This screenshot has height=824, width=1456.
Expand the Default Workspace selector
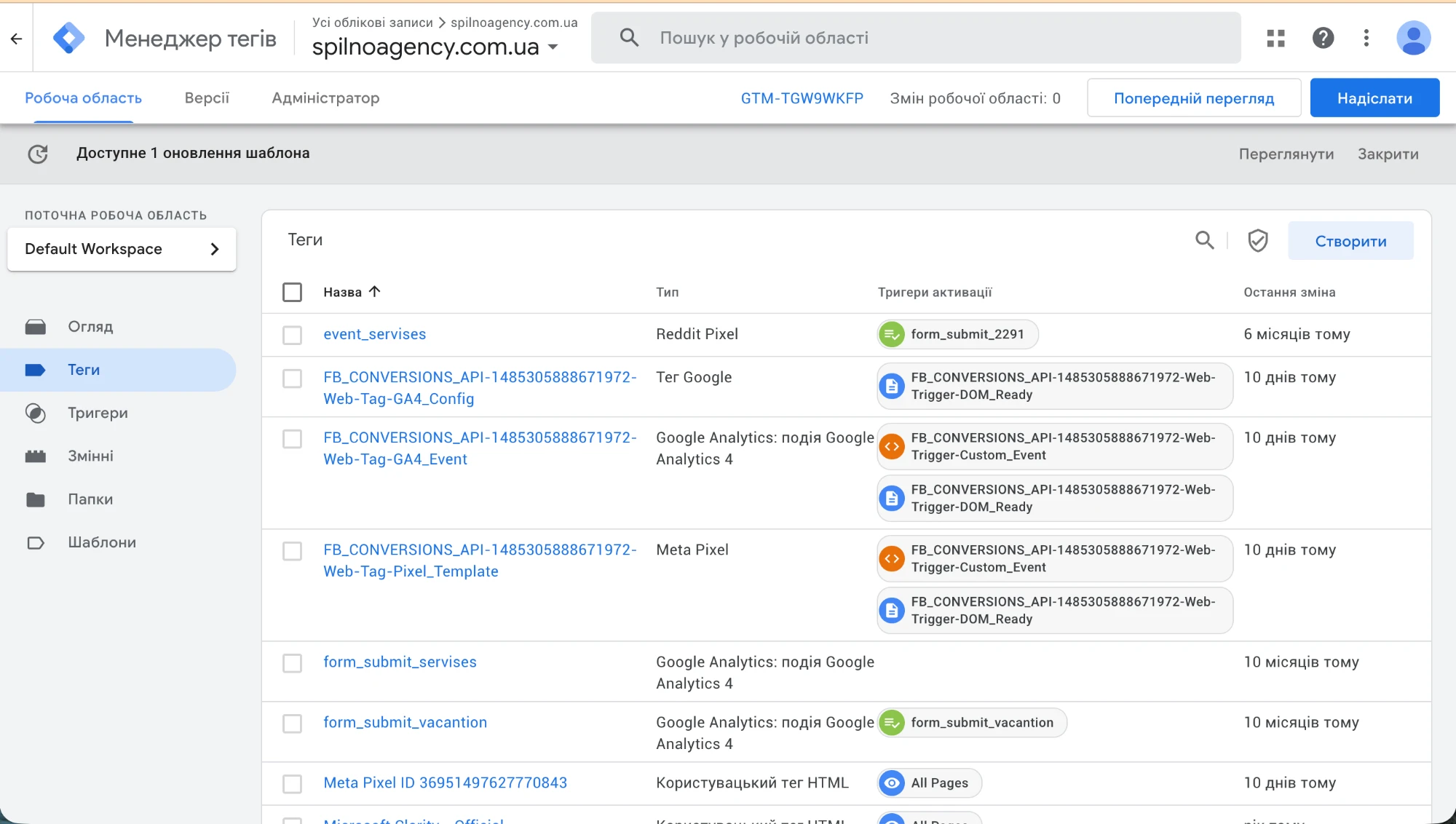122,249
